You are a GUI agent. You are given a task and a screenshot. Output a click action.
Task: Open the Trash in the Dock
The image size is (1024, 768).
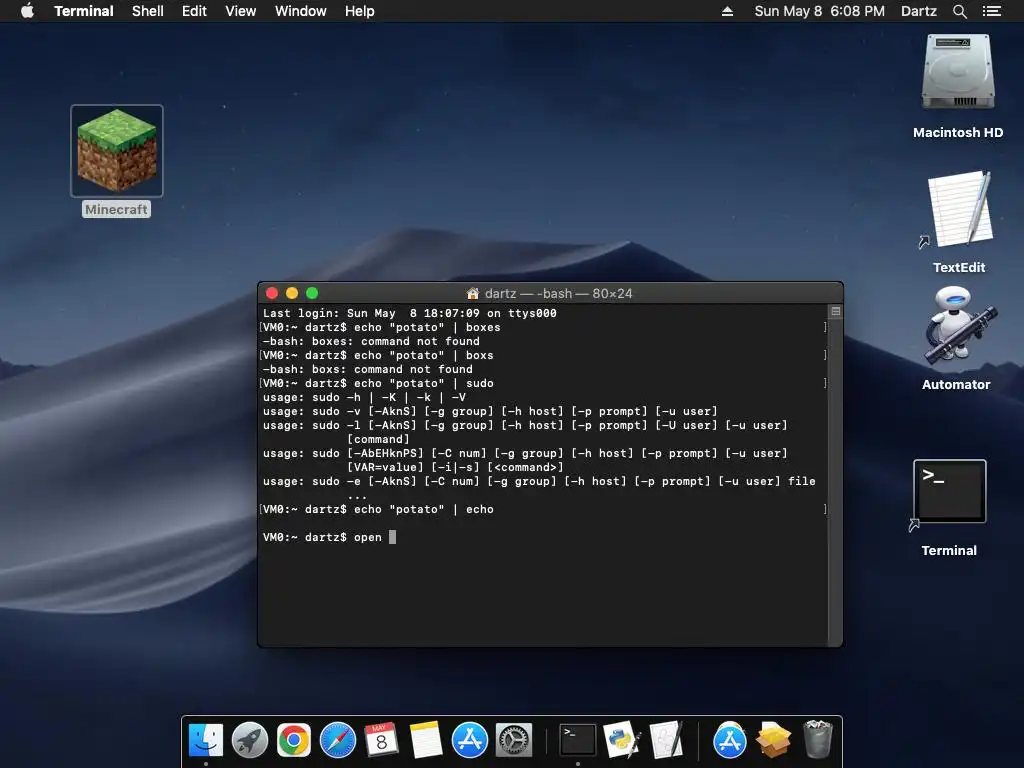817,740
